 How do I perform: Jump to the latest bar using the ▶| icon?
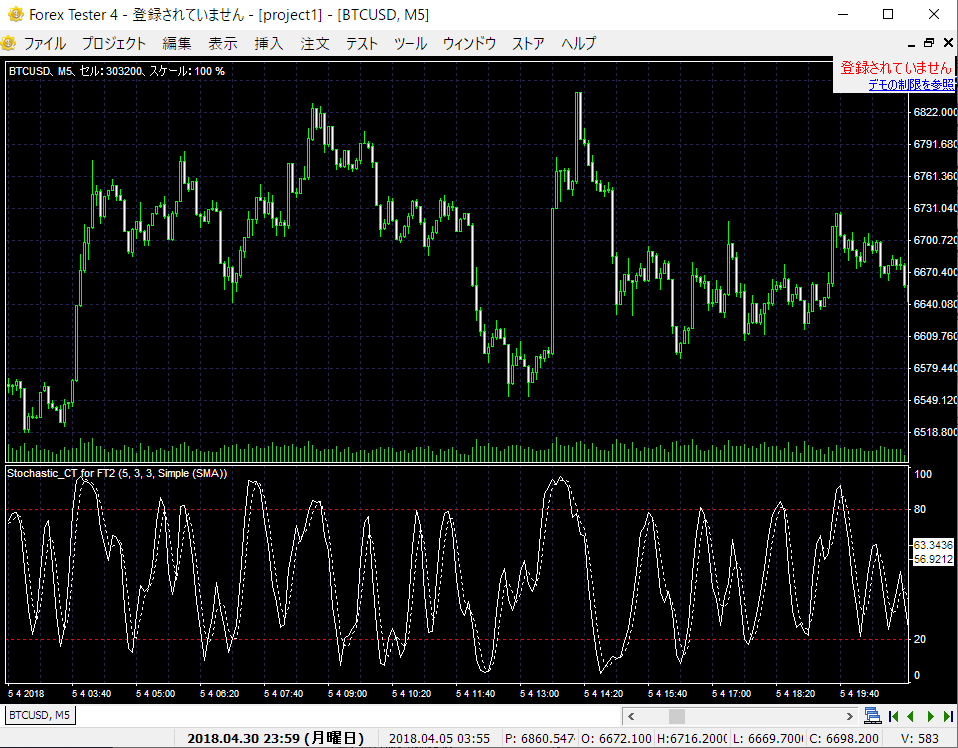click(947, 716)
